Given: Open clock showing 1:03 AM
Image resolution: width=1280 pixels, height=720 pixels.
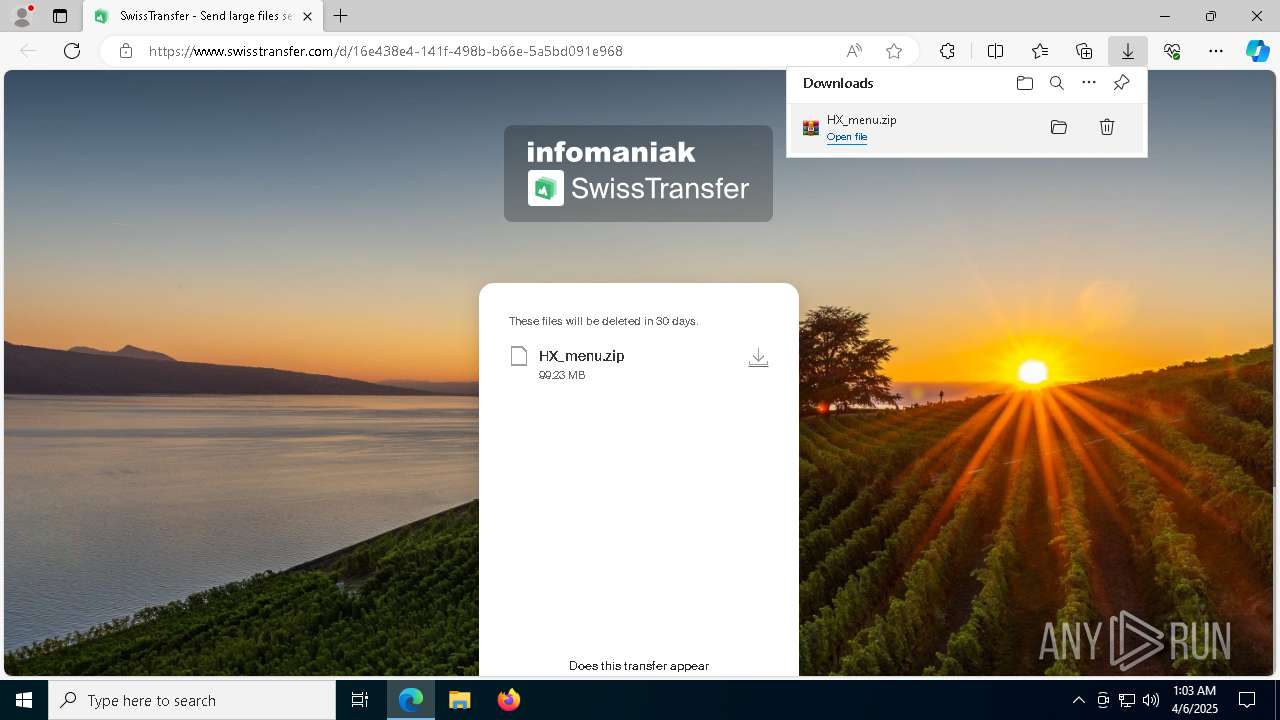Looking at the screenshot, I should [x=1194, y=700].
